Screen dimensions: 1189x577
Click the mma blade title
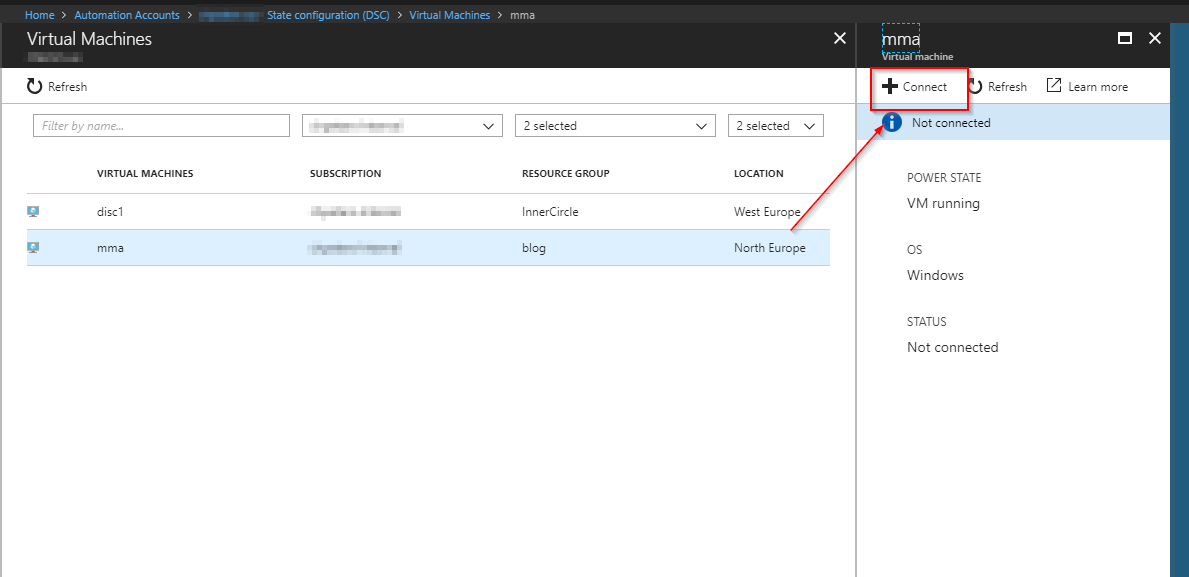[x=901, y=39]
